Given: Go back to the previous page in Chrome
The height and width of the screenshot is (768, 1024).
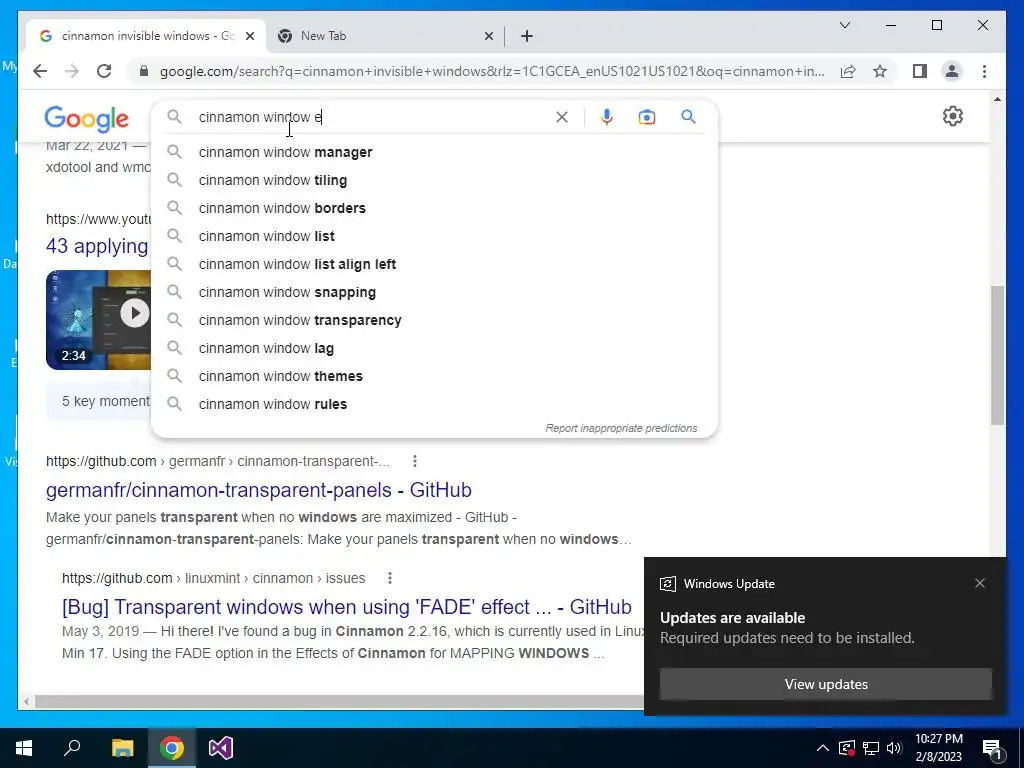Looking at the screenshot, I should [x=40, y=71].
